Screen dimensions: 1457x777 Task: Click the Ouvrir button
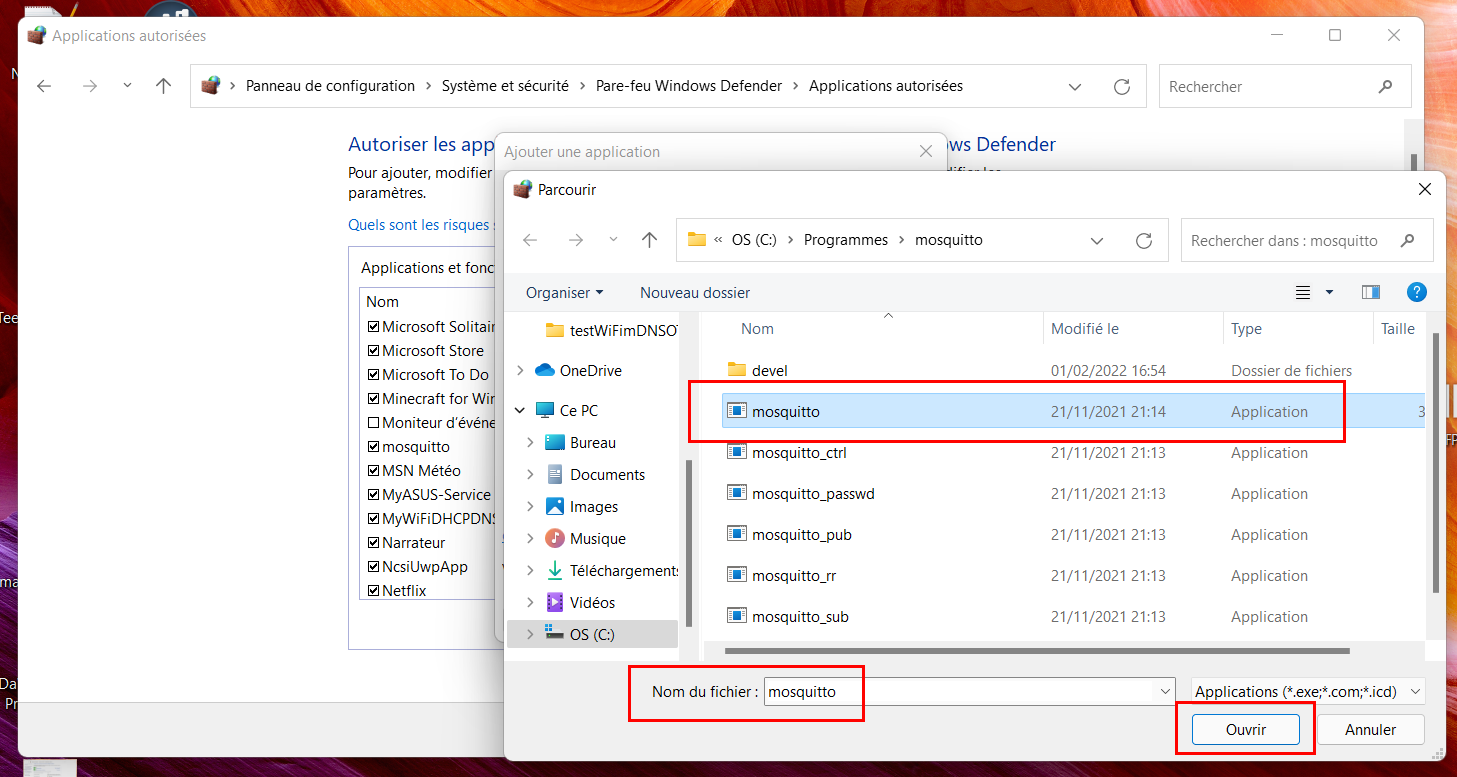tap(1246, 729)
